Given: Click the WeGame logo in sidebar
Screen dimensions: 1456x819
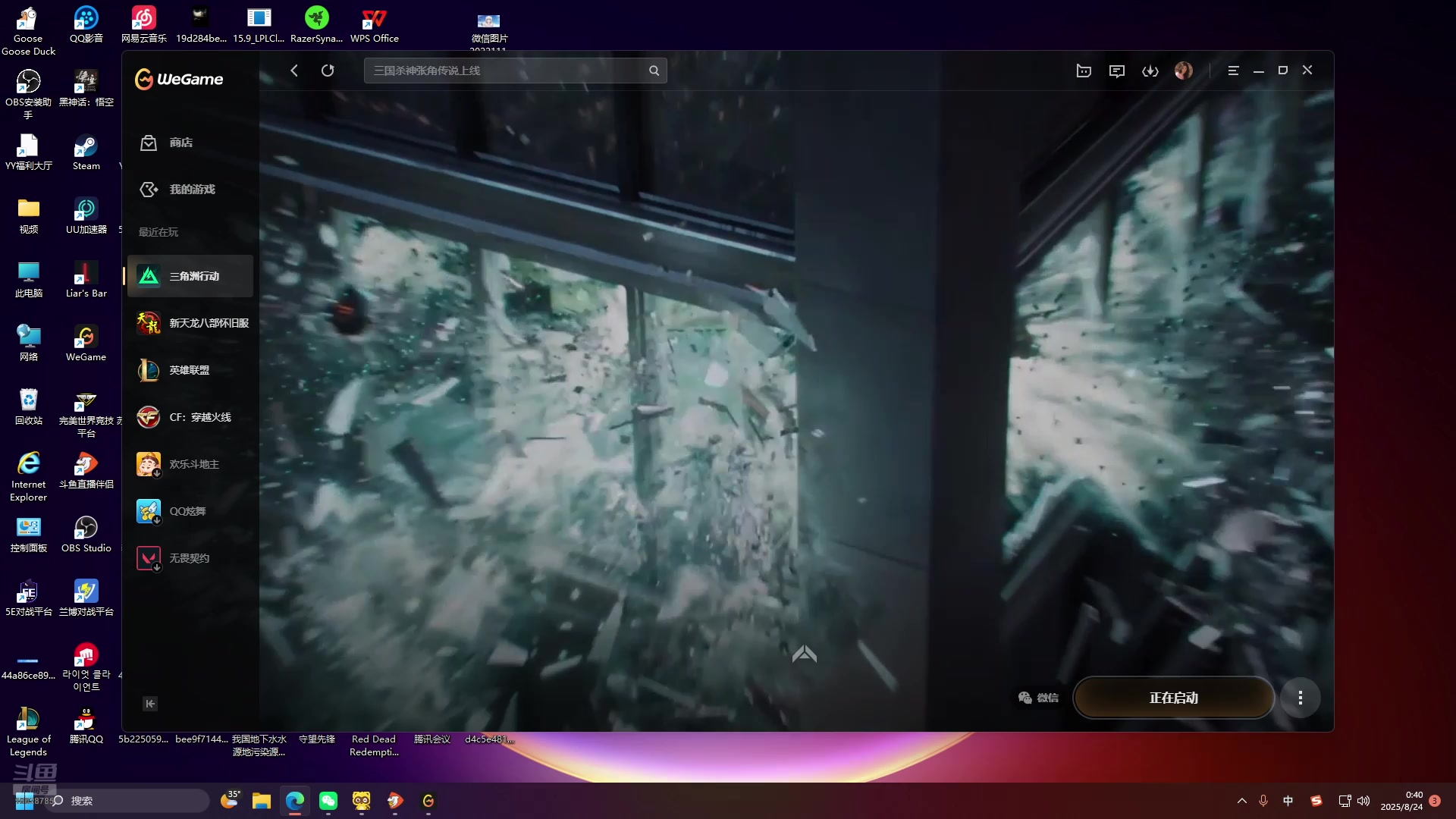Looking at the screenshot, I should 179,79.
